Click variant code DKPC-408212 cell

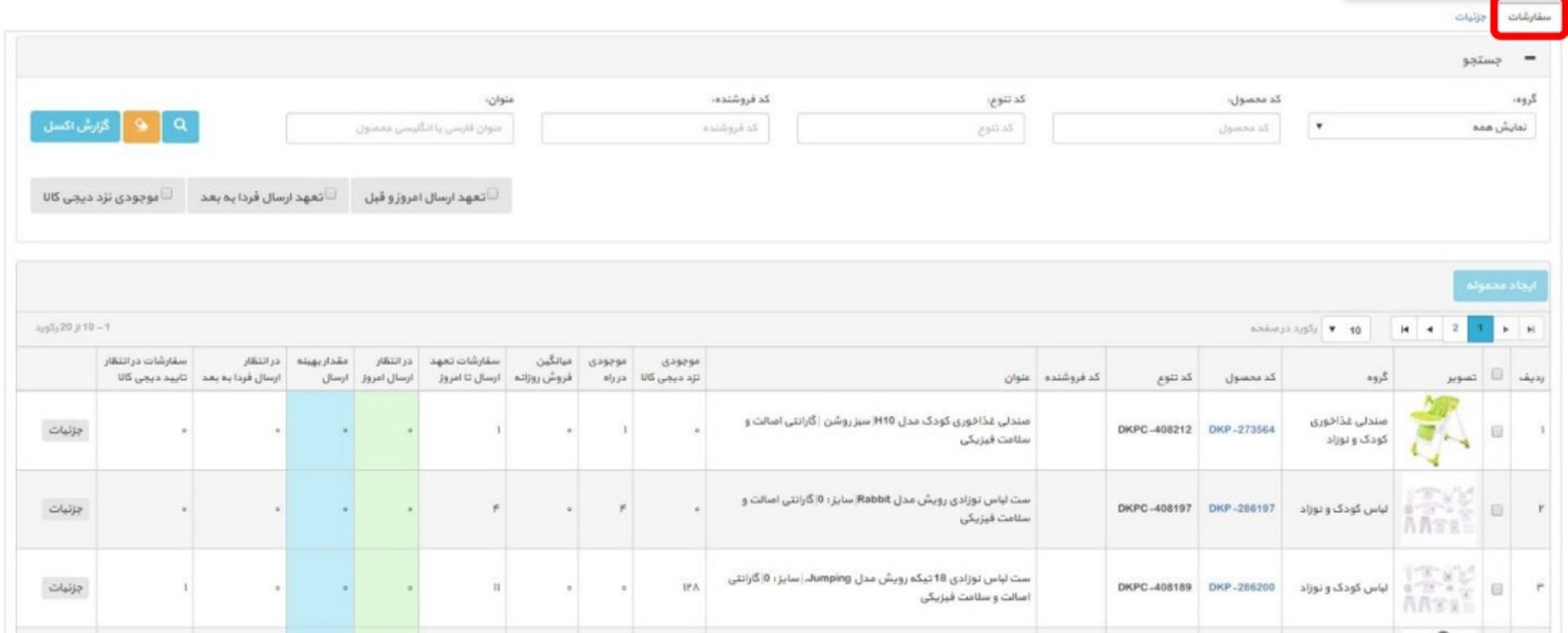1154,430
